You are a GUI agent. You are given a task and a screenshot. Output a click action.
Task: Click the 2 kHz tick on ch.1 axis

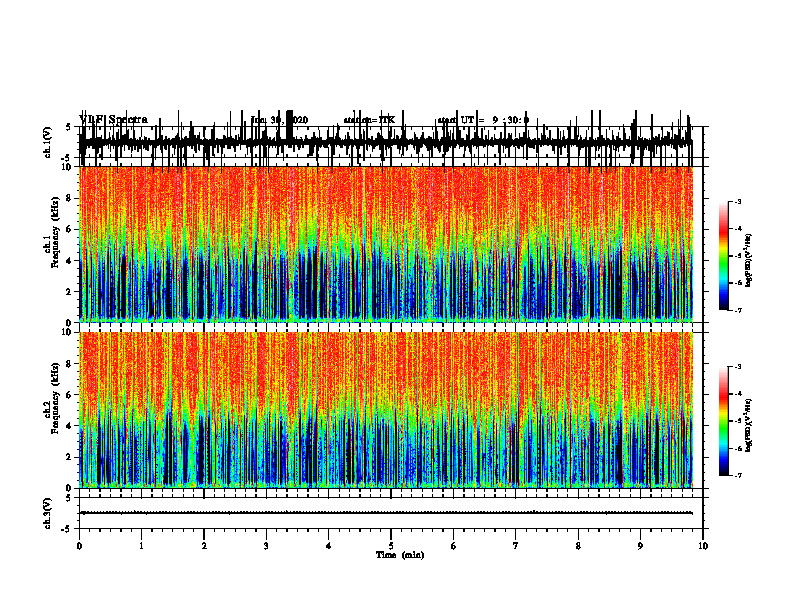pyautogui.click(x=70, y=292)
